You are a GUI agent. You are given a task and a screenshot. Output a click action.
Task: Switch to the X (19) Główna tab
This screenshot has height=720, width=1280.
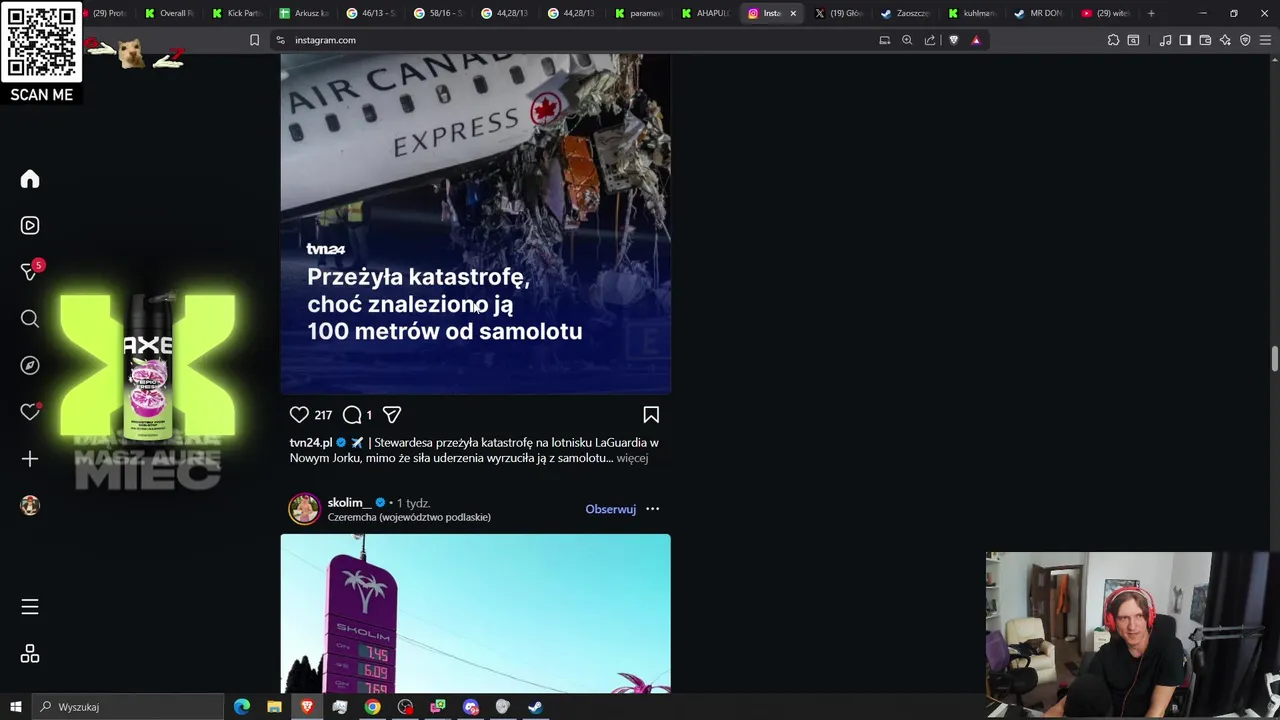pos(839,13)
